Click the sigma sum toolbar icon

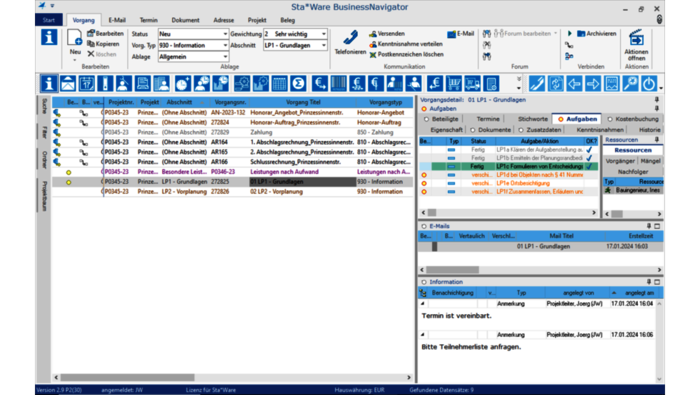pos(298,83)
